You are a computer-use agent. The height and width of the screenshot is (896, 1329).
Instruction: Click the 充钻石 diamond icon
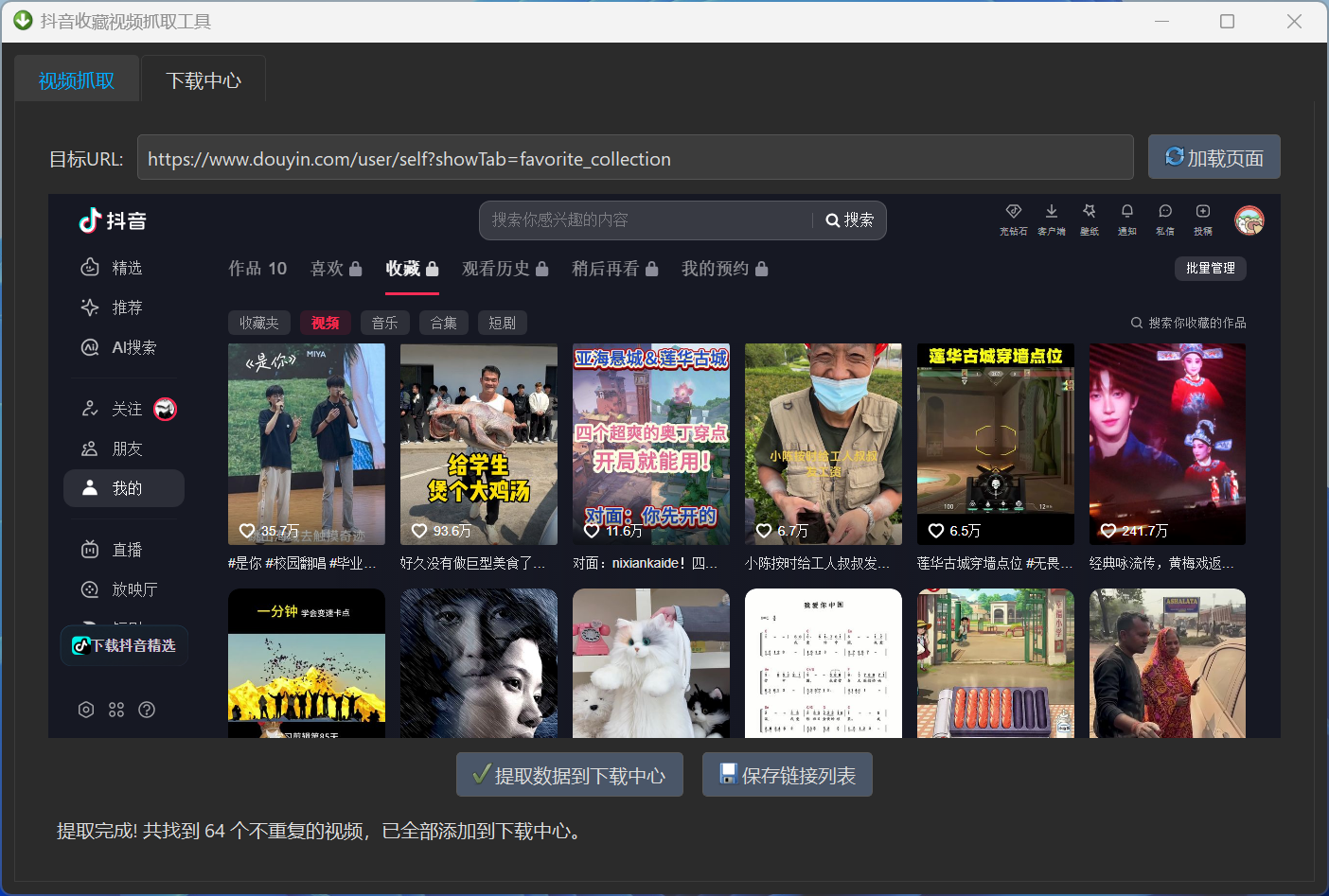coord(1013,212)
